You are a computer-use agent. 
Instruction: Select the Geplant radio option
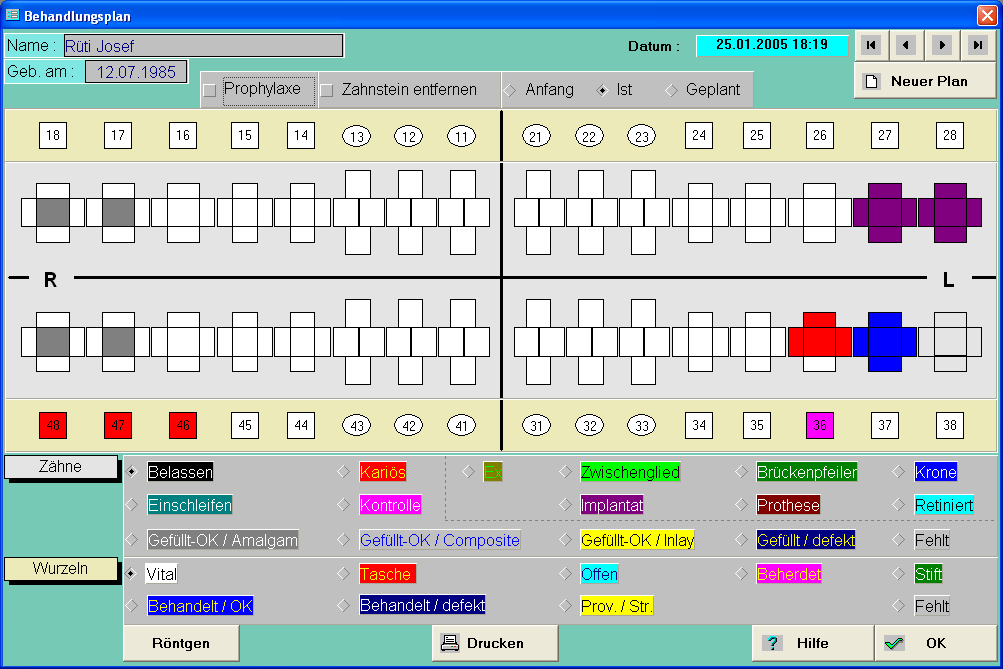pyautogui.click(x=671, y=90)
